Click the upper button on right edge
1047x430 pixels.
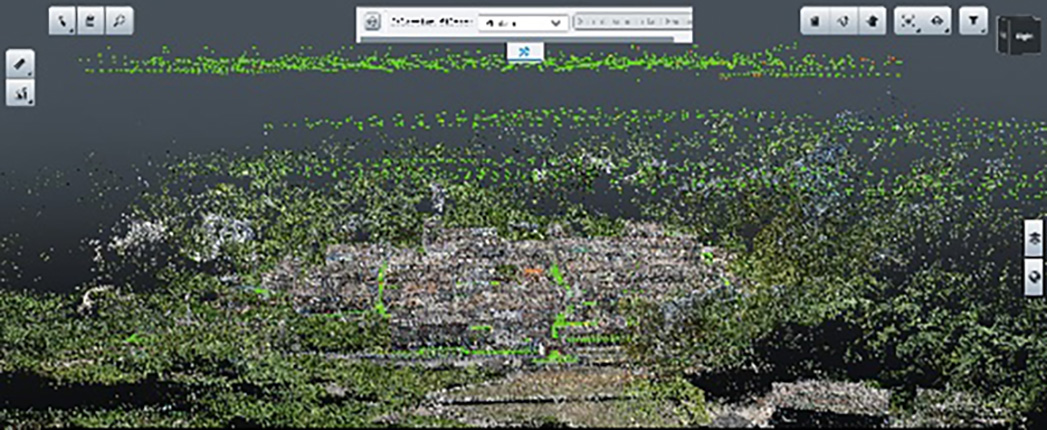(1035, 238)
